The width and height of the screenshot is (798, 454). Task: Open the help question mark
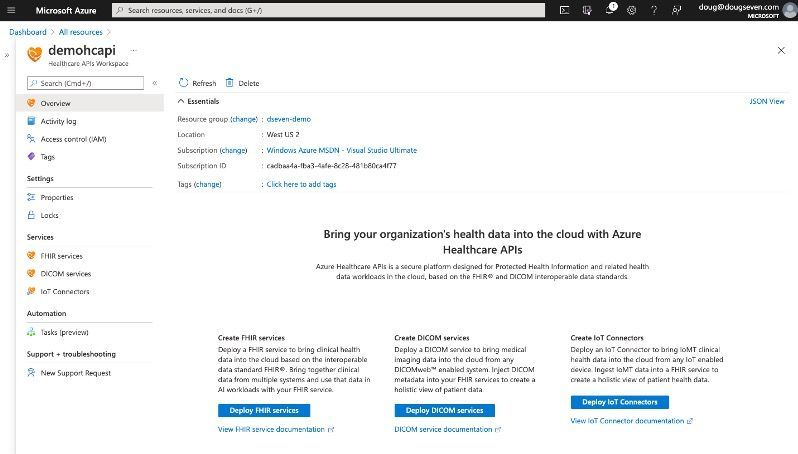pos(654,10)
